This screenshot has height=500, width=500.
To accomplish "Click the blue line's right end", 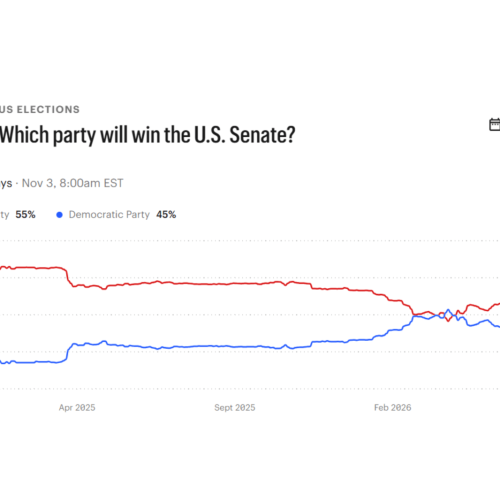I will coord(498,327).
